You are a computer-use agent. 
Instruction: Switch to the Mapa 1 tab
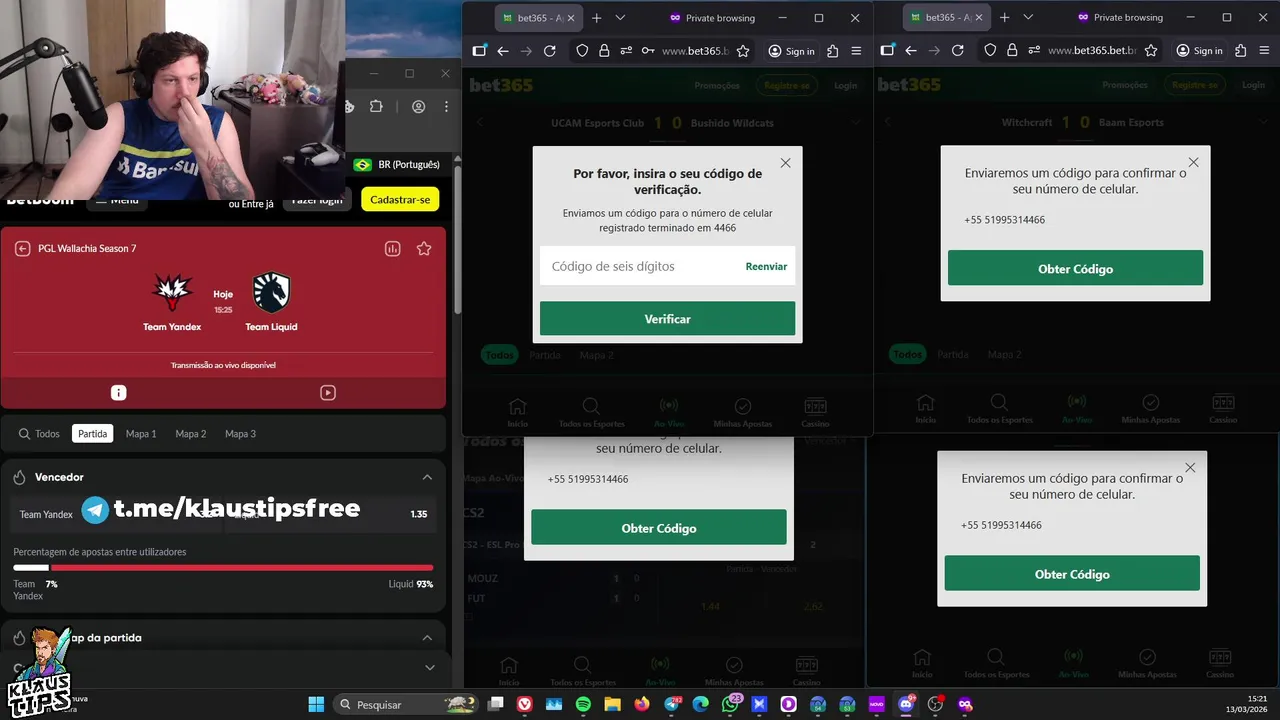(141, 434)
